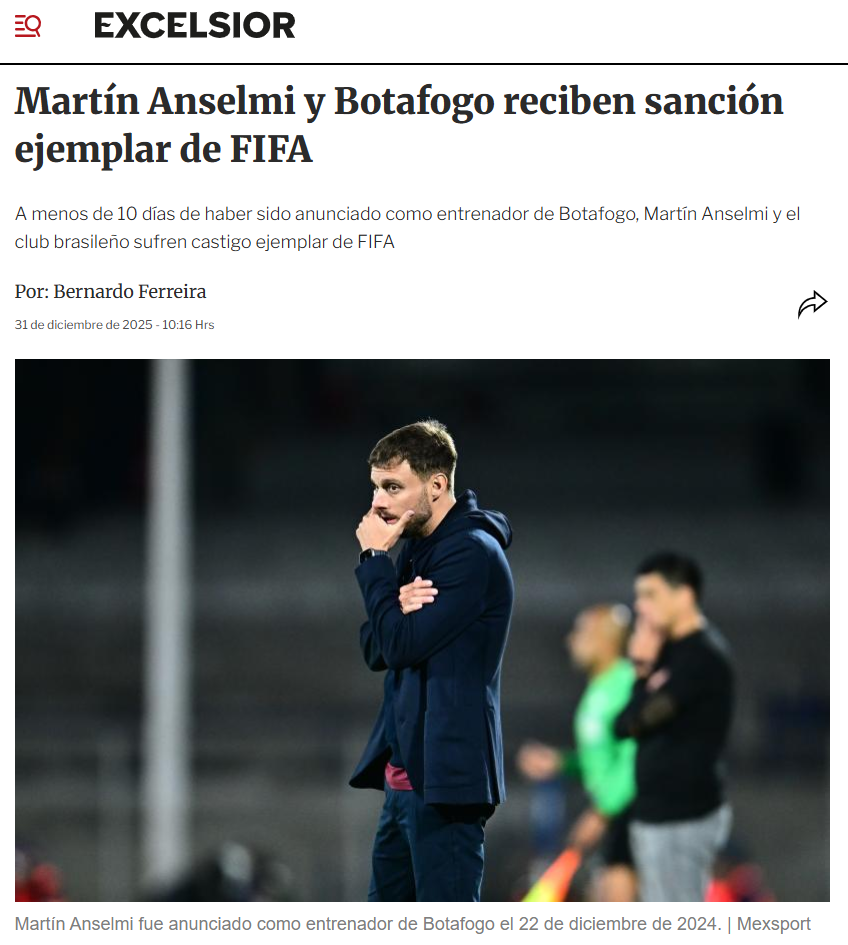Click the author name Bernardo Ferreira

tap(130, 292)
